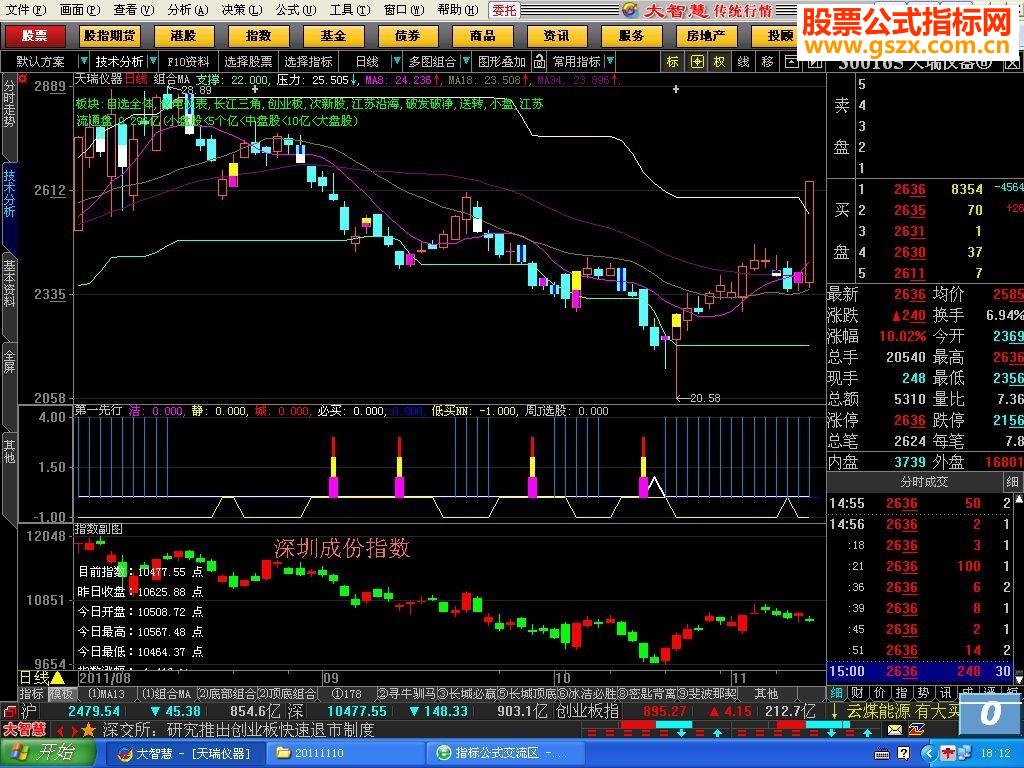Click the 股指期货 button
The width and height of the screenshot is (1024, 768).
tap(109, 35)
